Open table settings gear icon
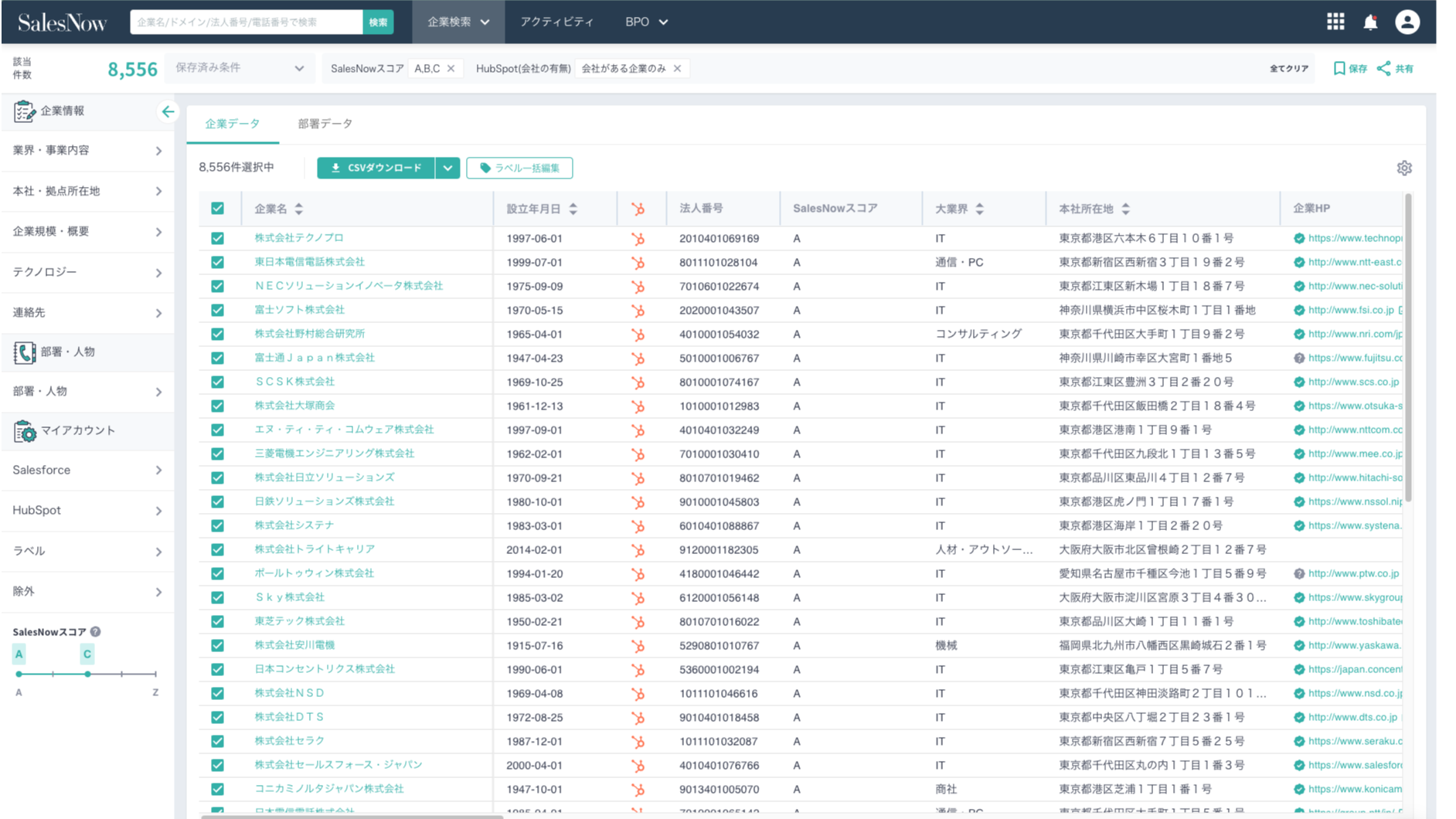 (x=1404, y=168)
